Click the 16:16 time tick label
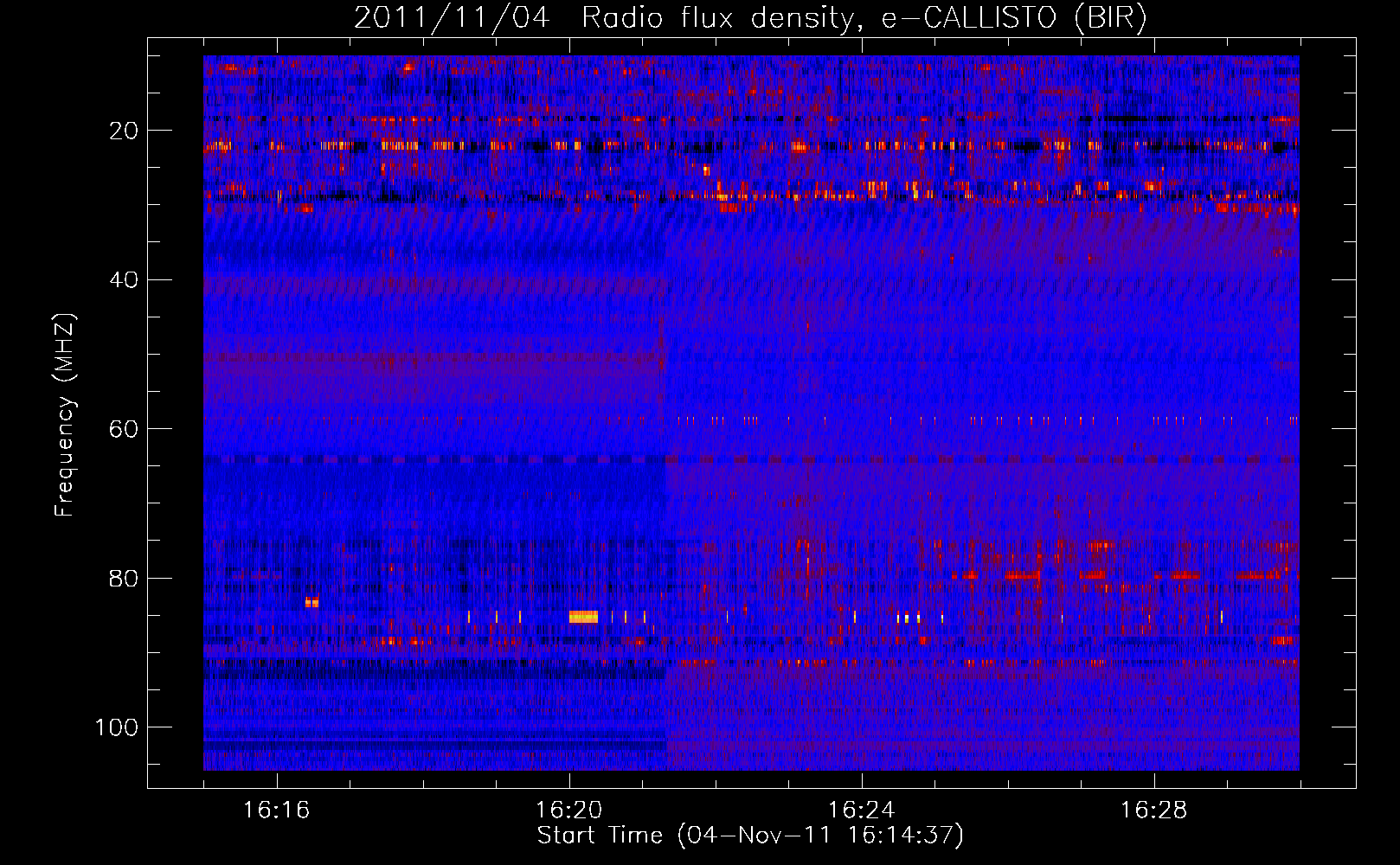This screenshot has width=1400, height=865. [x=277, y=811]
